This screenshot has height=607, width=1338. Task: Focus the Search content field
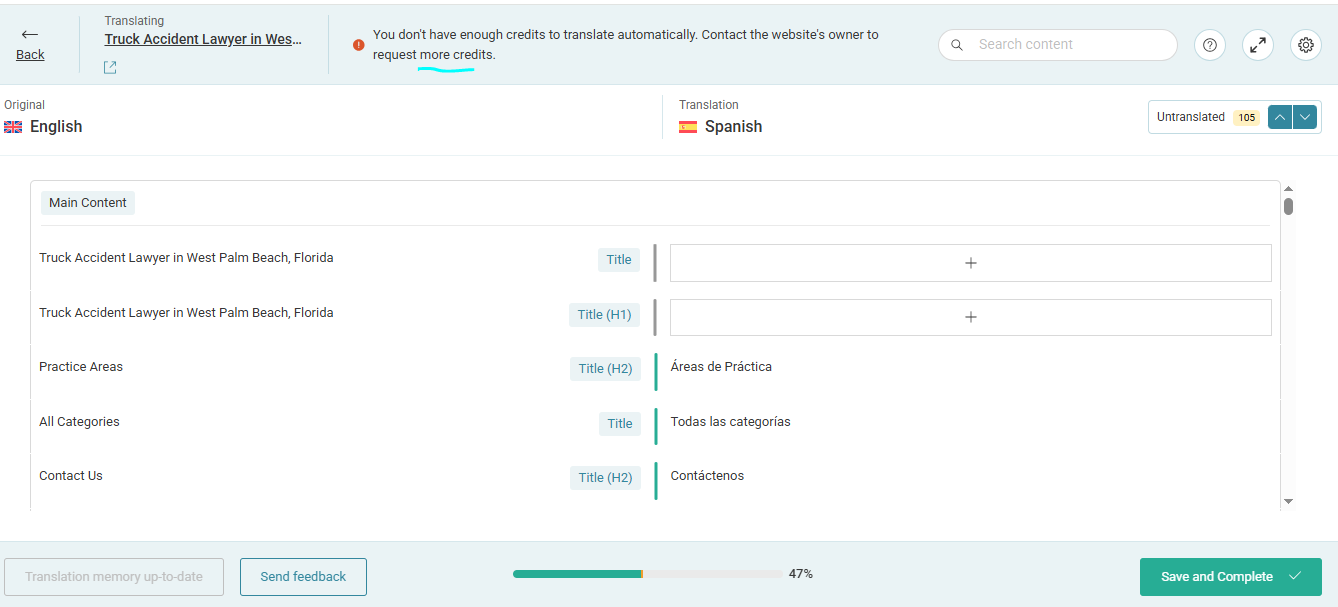point(1070,45)
